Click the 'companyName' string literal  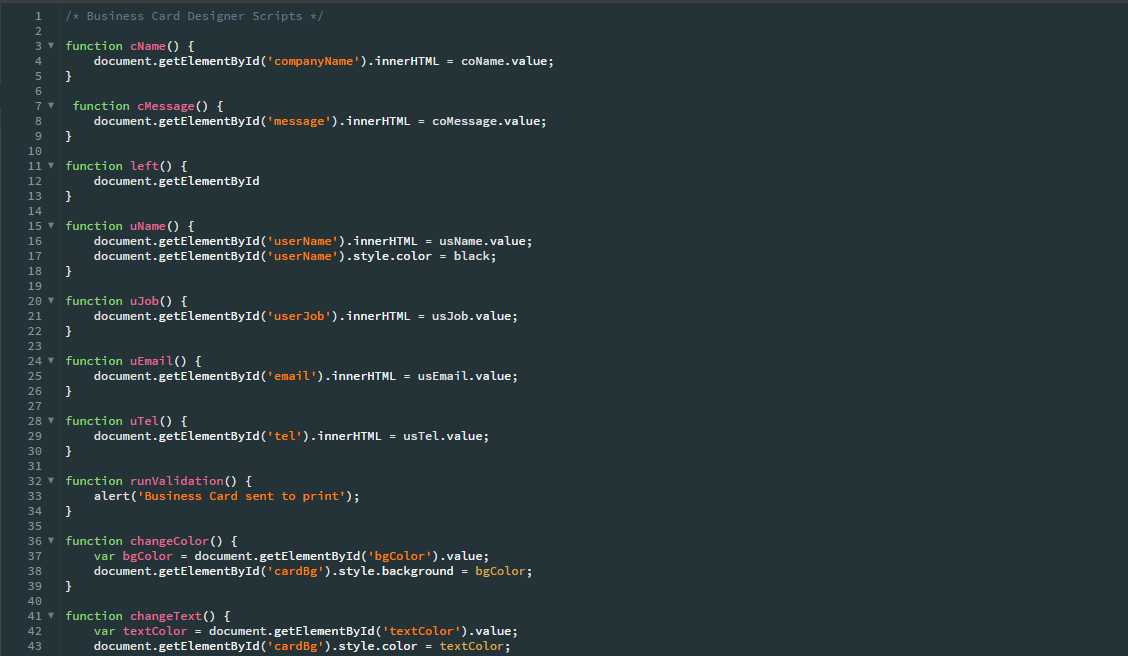tap(314, 61)
